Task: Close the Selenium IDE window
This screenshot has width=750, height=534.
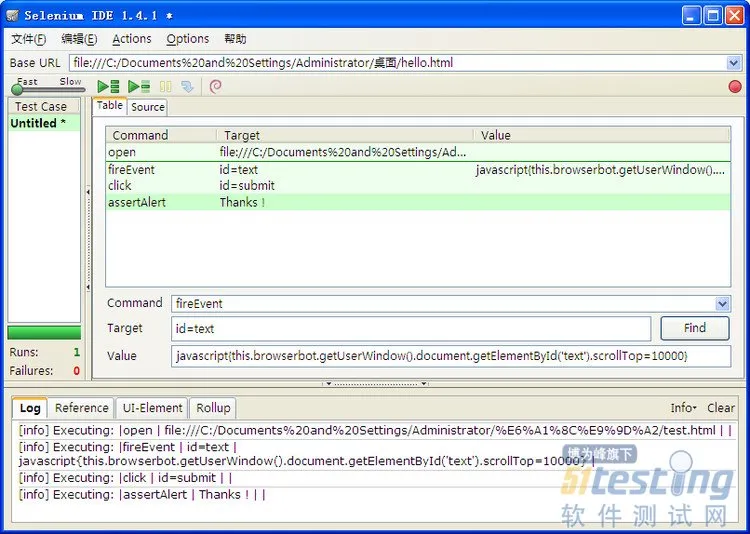Action: (x=734, y=15)
